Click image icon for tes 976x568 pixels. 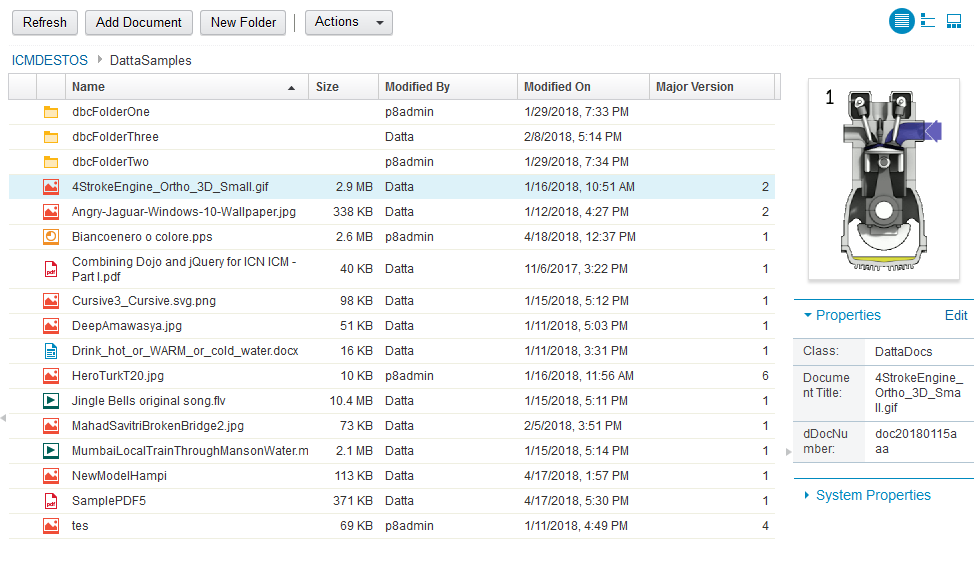click(51, 526)
